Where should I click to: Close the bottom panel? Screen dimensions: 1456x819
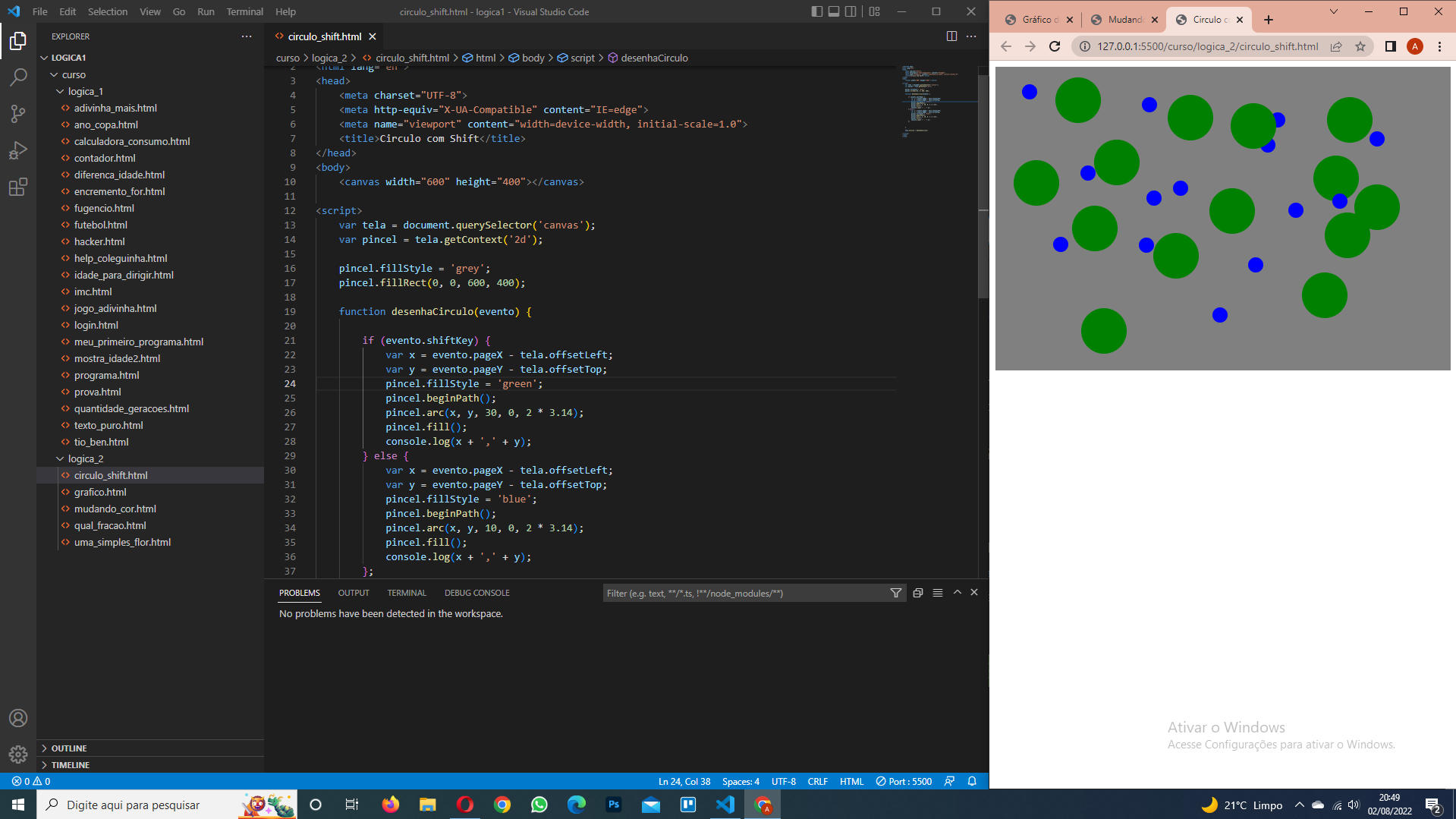(974, 593)
